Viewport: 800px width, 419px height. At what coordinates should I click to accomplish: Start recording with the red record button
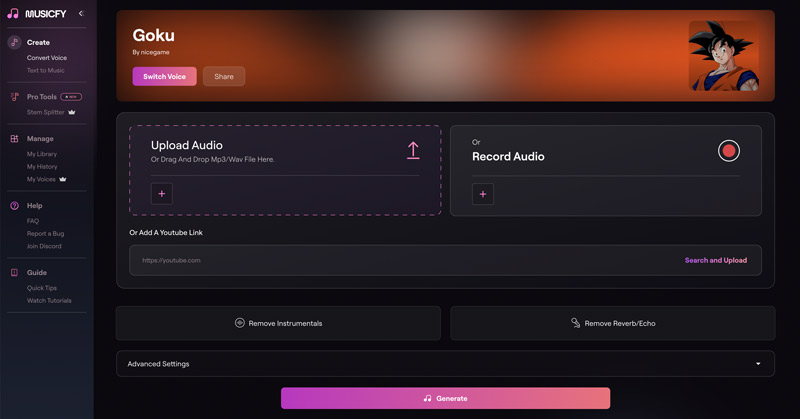click(x=729, y=151)
